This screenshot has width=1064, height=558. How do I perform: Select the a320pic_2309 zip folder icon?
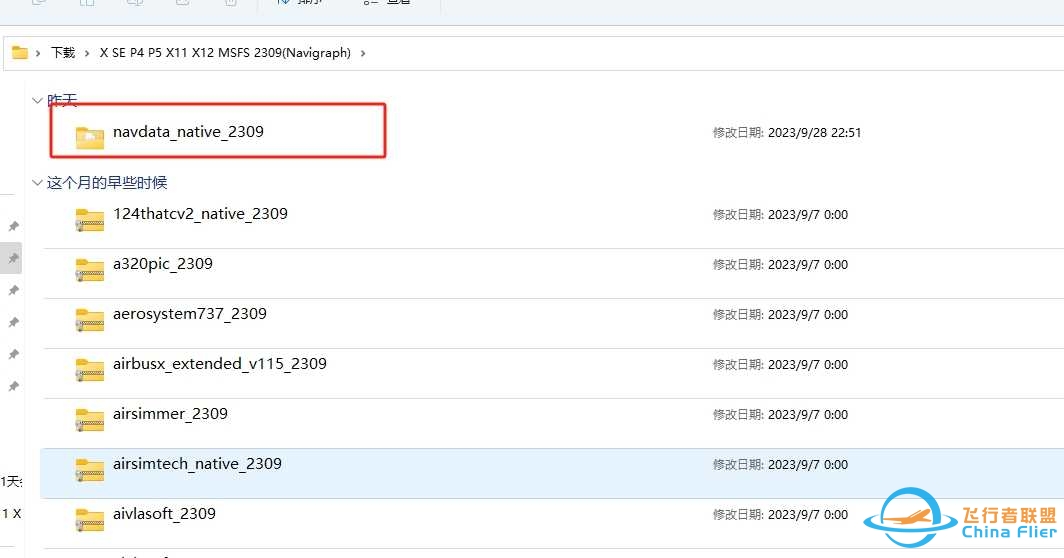90,269
